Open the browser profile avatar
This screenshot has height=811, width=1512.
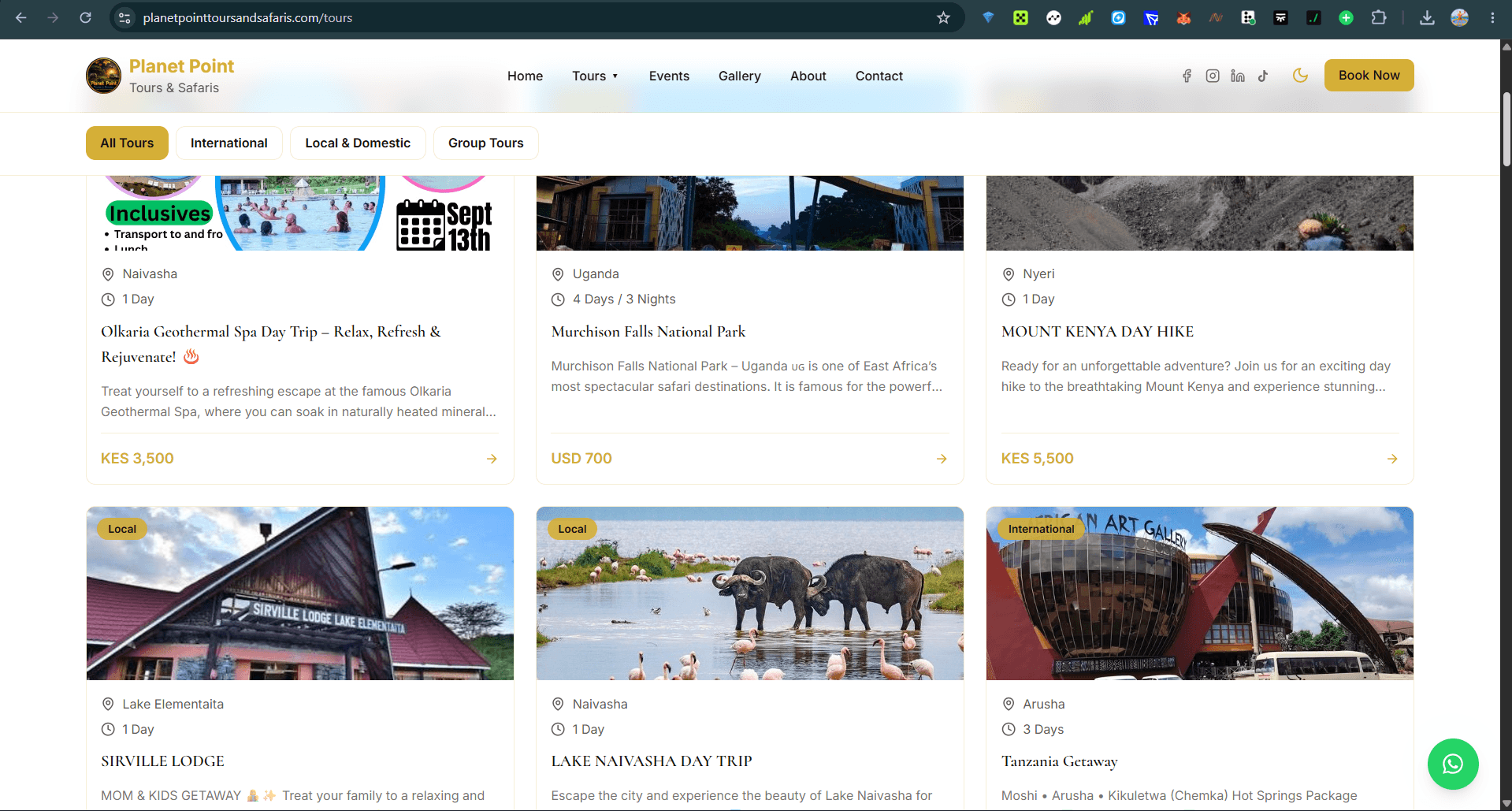point(1459,17)
